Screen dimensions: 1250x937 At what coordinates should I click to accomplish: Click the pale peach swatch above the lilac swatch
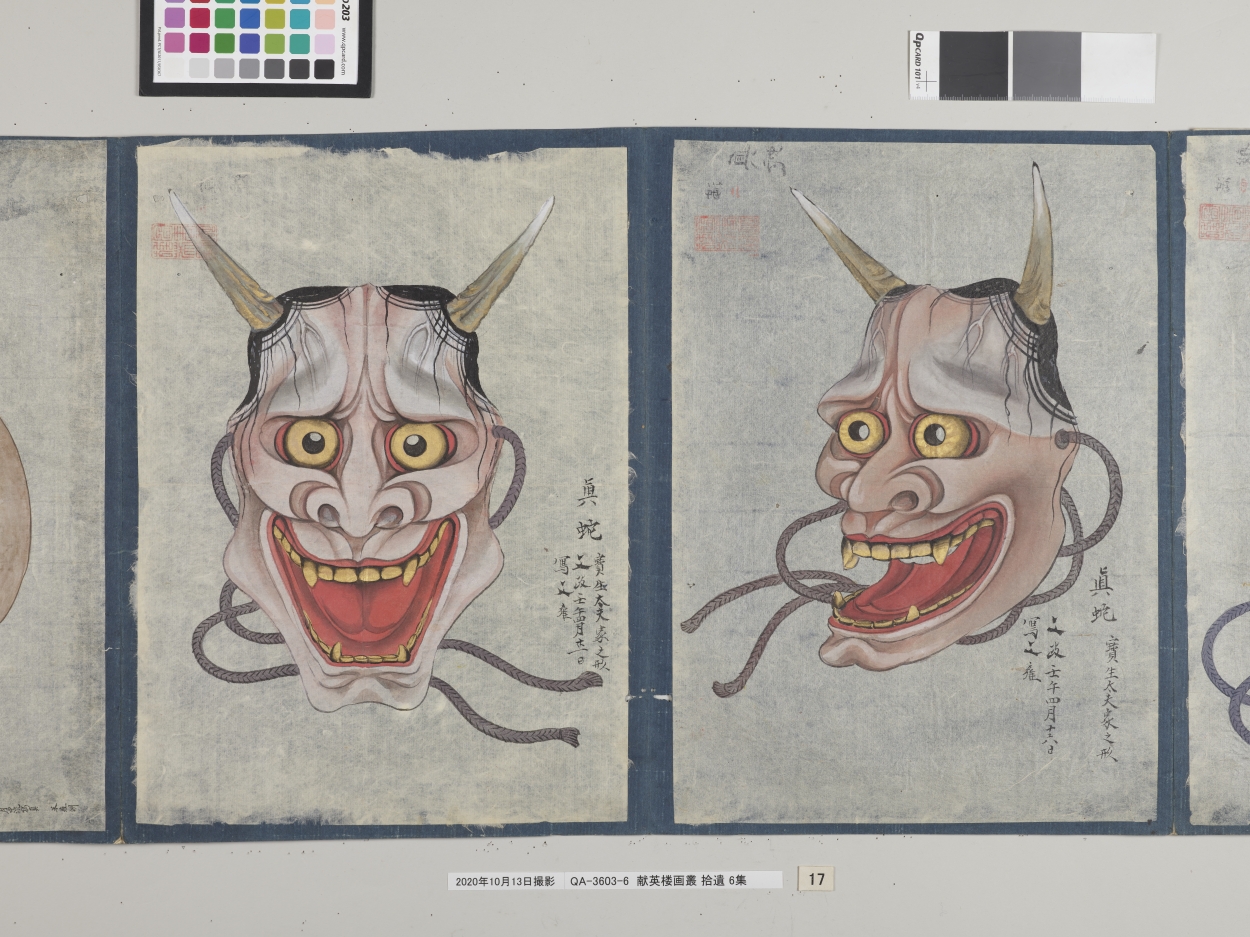(324, 18)
